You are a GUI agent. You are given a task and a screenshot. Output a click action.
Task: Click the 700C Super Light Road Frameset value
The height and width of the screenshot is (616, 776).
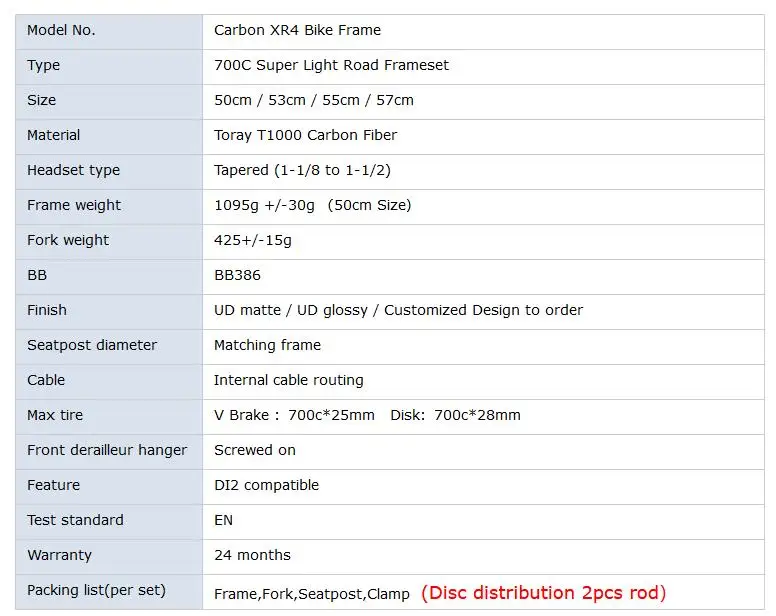coord(332,65)
